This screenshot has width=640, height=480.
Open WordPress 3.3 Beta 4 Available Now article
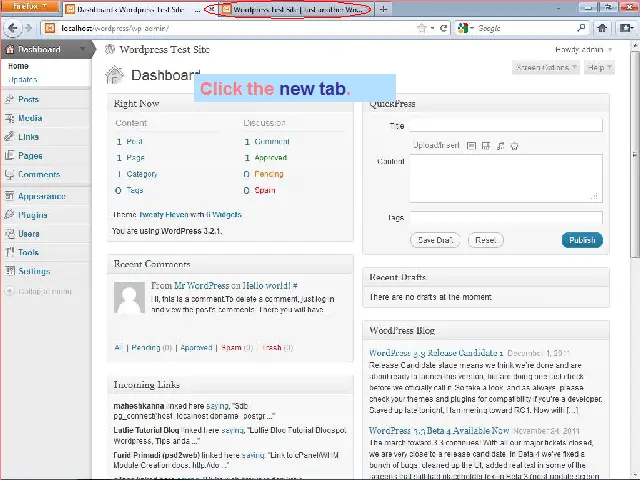pos(439,431)
